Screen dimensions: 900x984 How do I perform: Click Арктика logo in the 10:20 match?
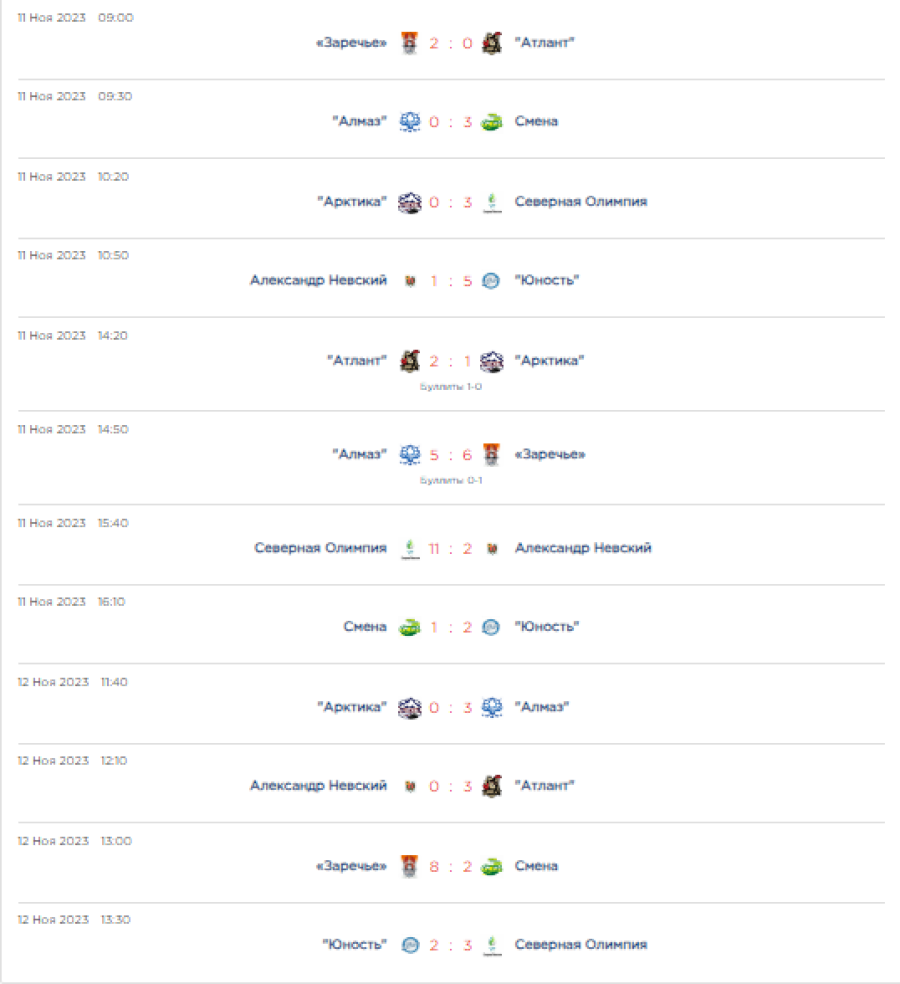(x=409, y=202)
